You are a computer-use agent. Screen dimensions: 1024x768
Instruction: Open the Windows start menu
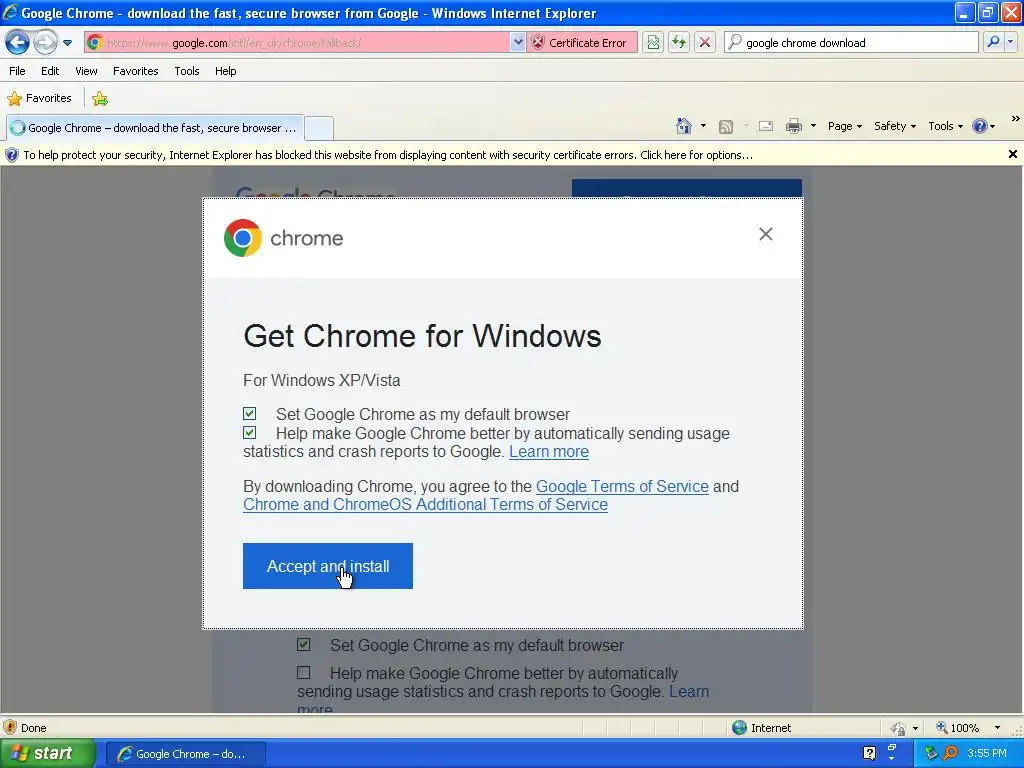tap(48, 754)
